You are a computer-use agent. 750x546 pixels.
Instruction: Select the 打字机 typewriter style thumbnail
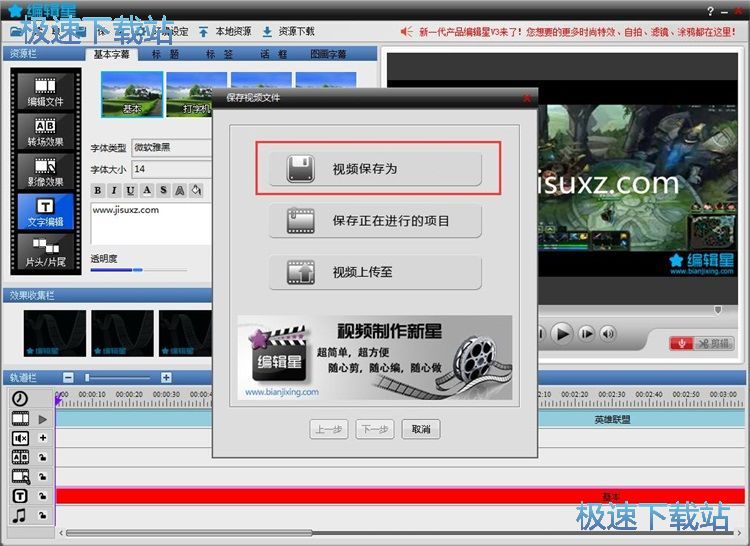(189, 94)
